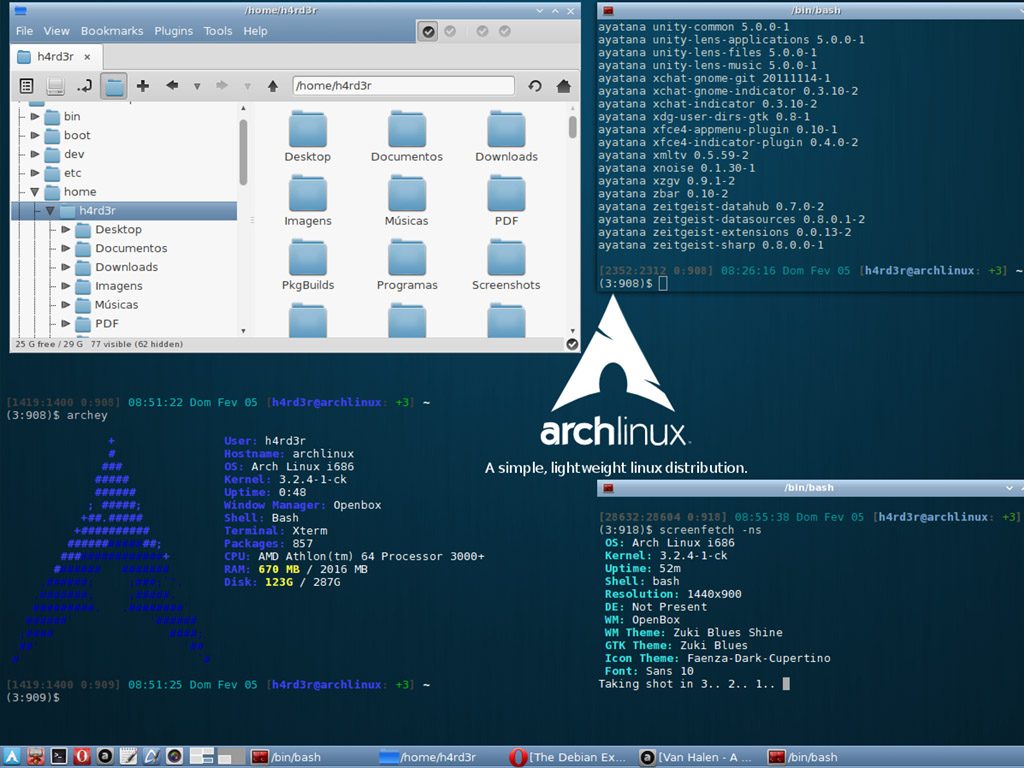This screenshot has height=768, width=1024.
Task: Launch Opera from the taskbar launcher
Action: click(x=82, y=757)
